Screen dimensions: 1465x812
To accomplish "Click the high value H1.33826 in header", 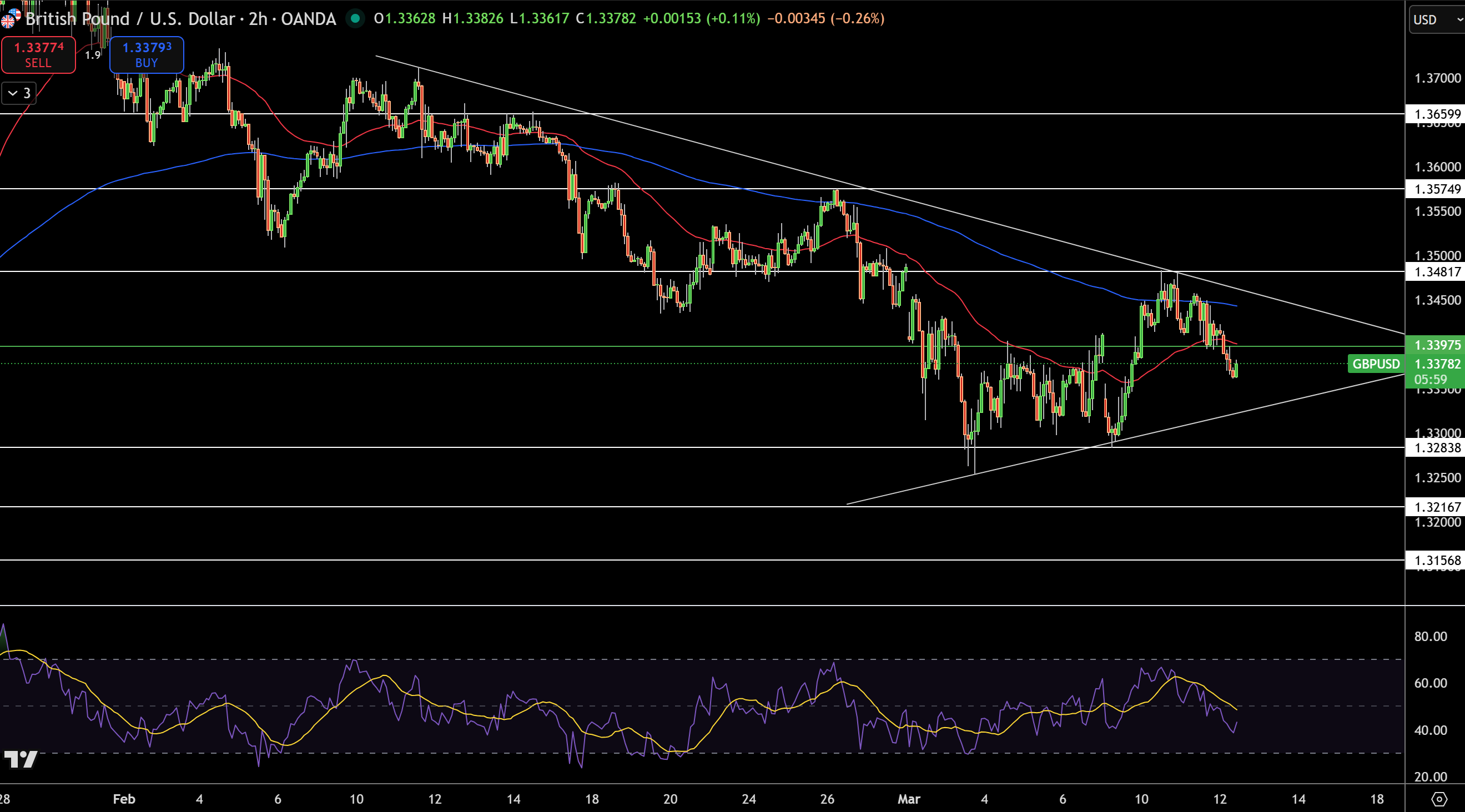I will [x=472, y=19].
